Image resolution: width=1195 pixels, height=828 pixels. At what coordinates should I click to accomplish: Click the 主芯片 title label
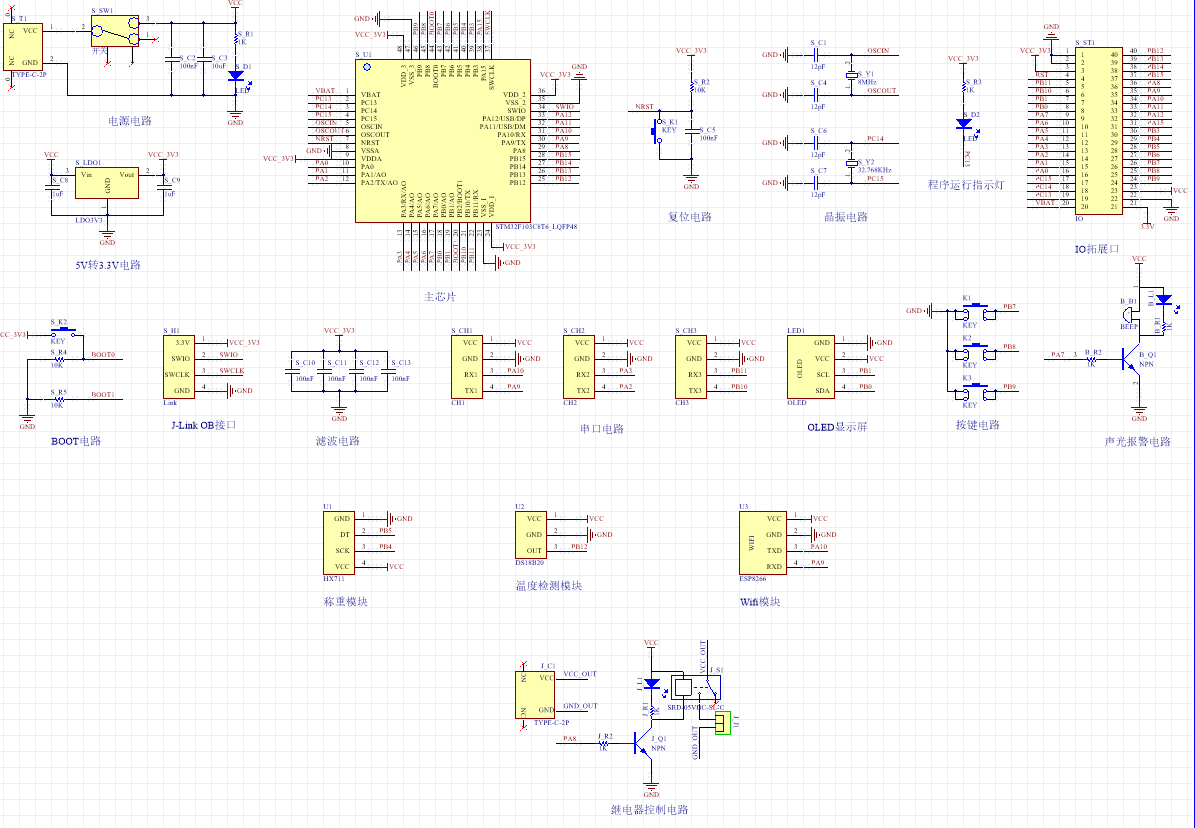click(440, 297)
